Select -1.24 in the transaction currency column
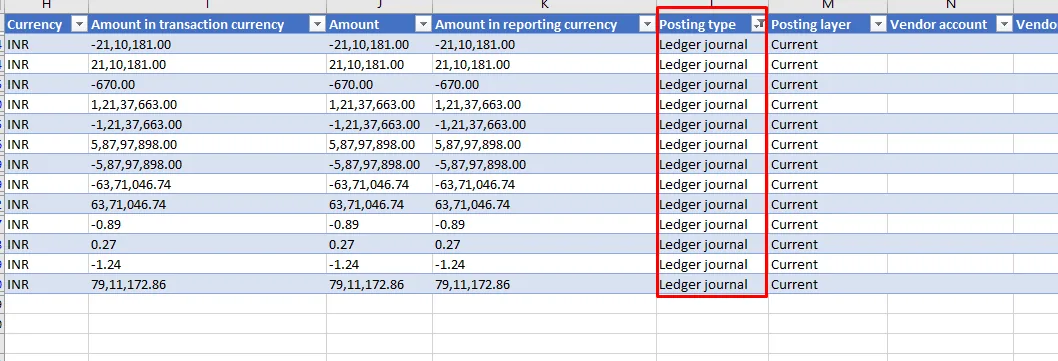 [x=207, y=264]
